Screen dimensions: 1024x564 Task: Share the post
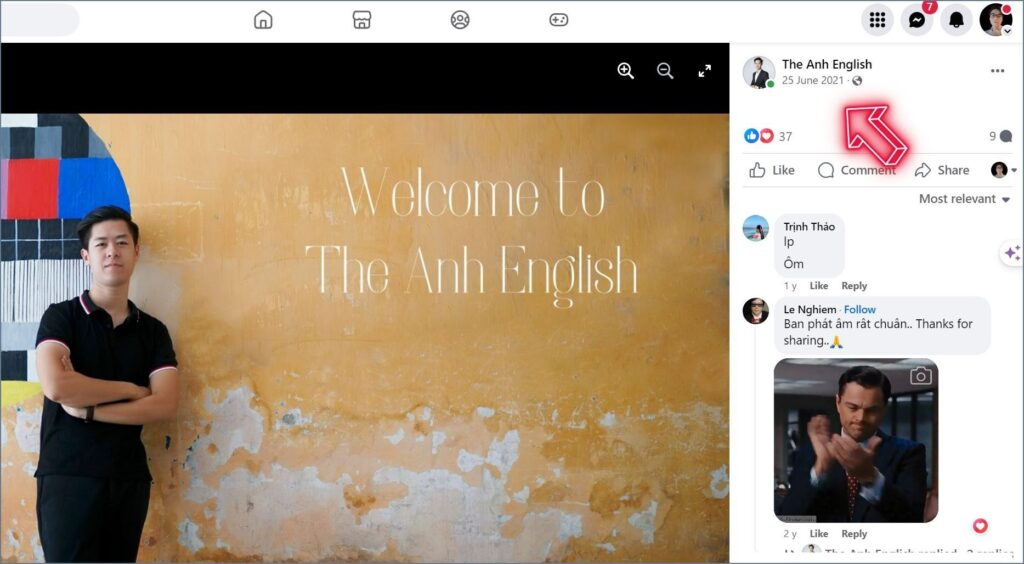[942, 170]
